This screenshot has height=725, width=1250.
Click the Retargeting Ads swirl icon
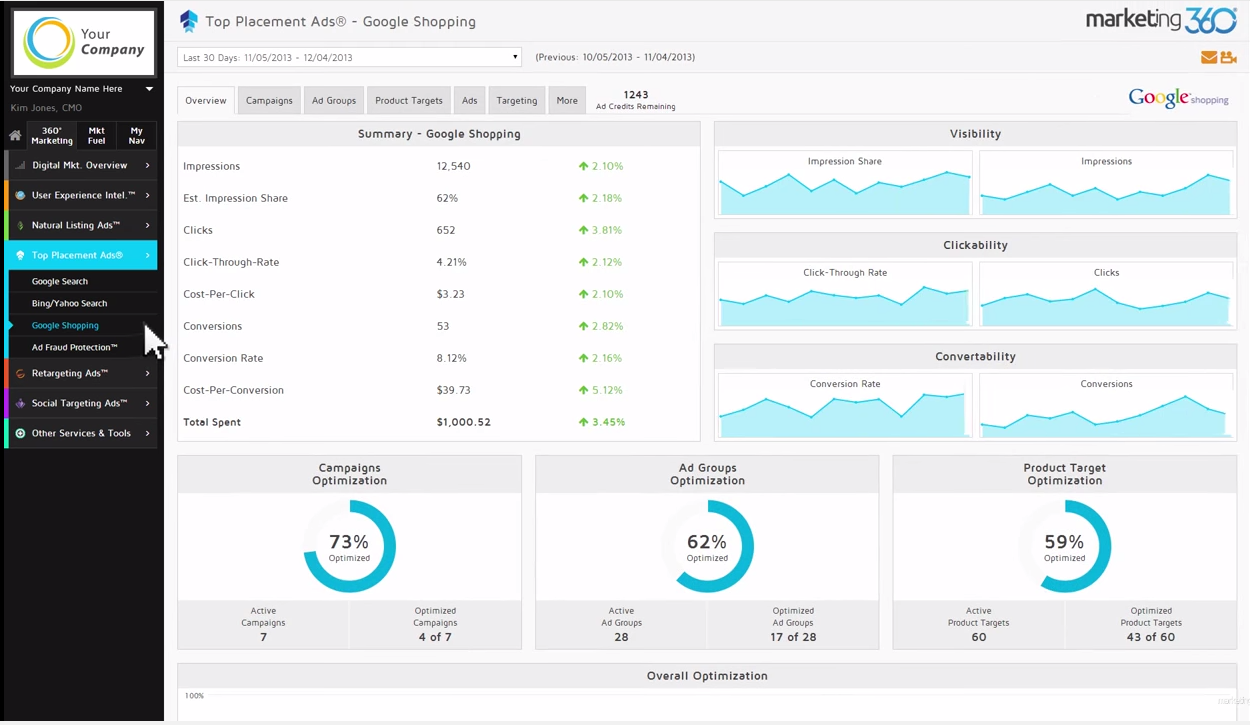point(19,373)
